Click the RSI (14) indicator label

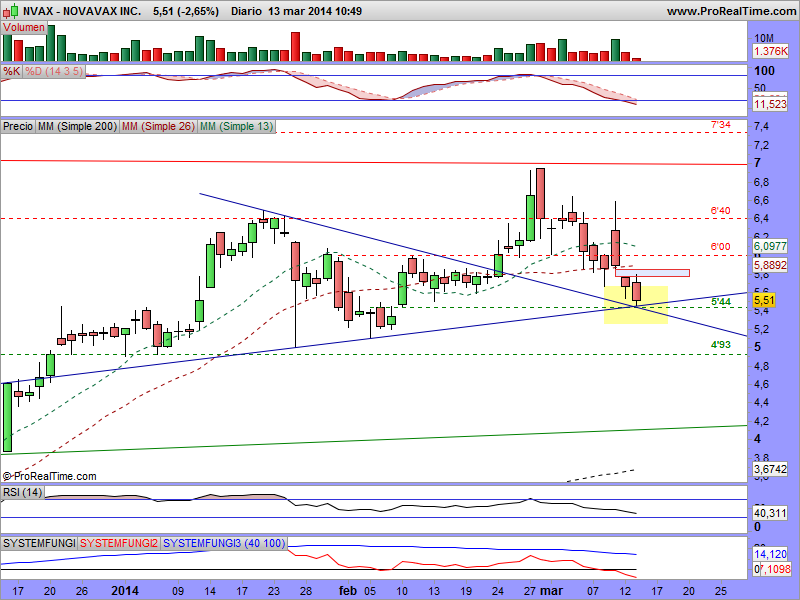point(21,491)
